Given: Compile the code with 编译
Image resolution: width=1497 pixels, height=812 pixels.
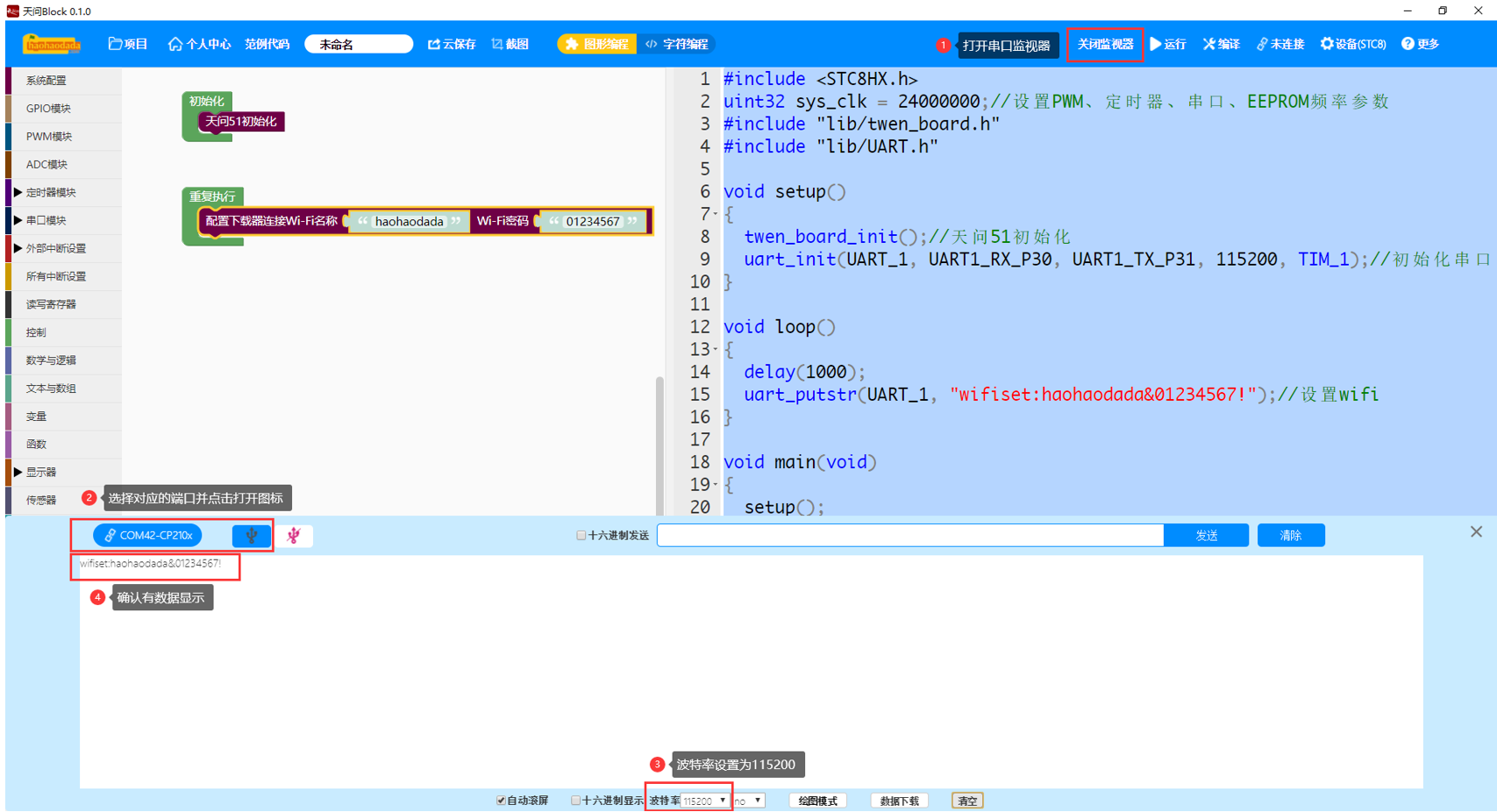Looking at the screenshot, I should [x=1221, y=44].
